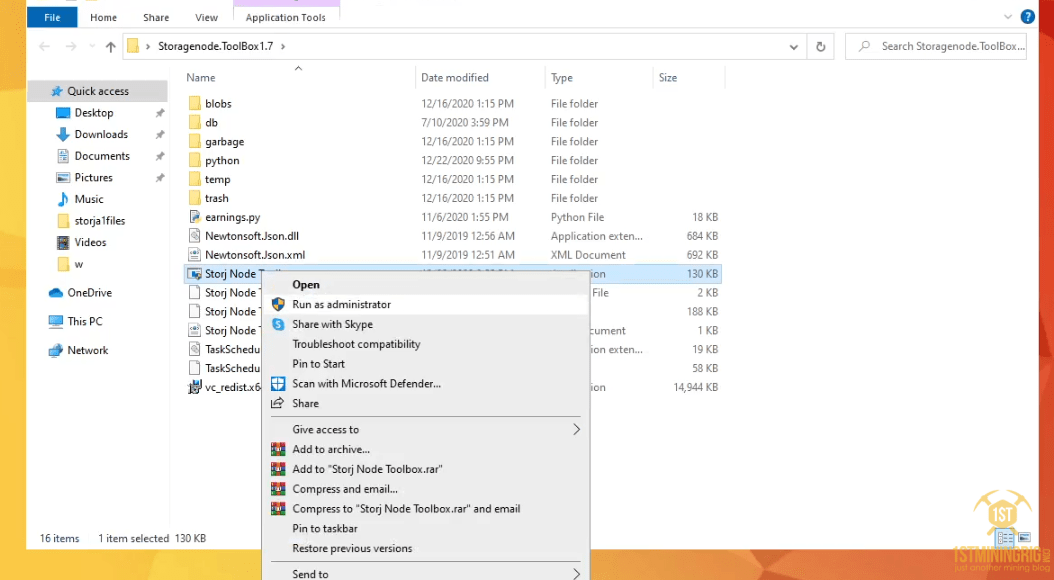Choose Add to "Storj Node Toolbox.rar"
The image size is (1054, 580).
pos(426,469)
